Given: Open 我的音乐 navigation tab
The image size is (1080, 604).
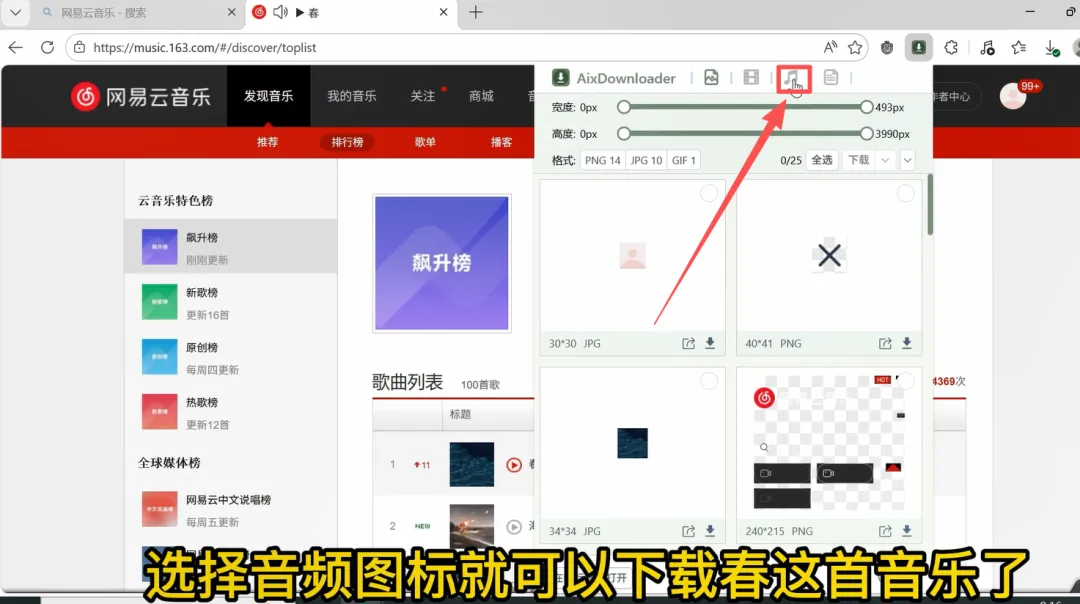Looking at the screenshot, I should (351, 96).
